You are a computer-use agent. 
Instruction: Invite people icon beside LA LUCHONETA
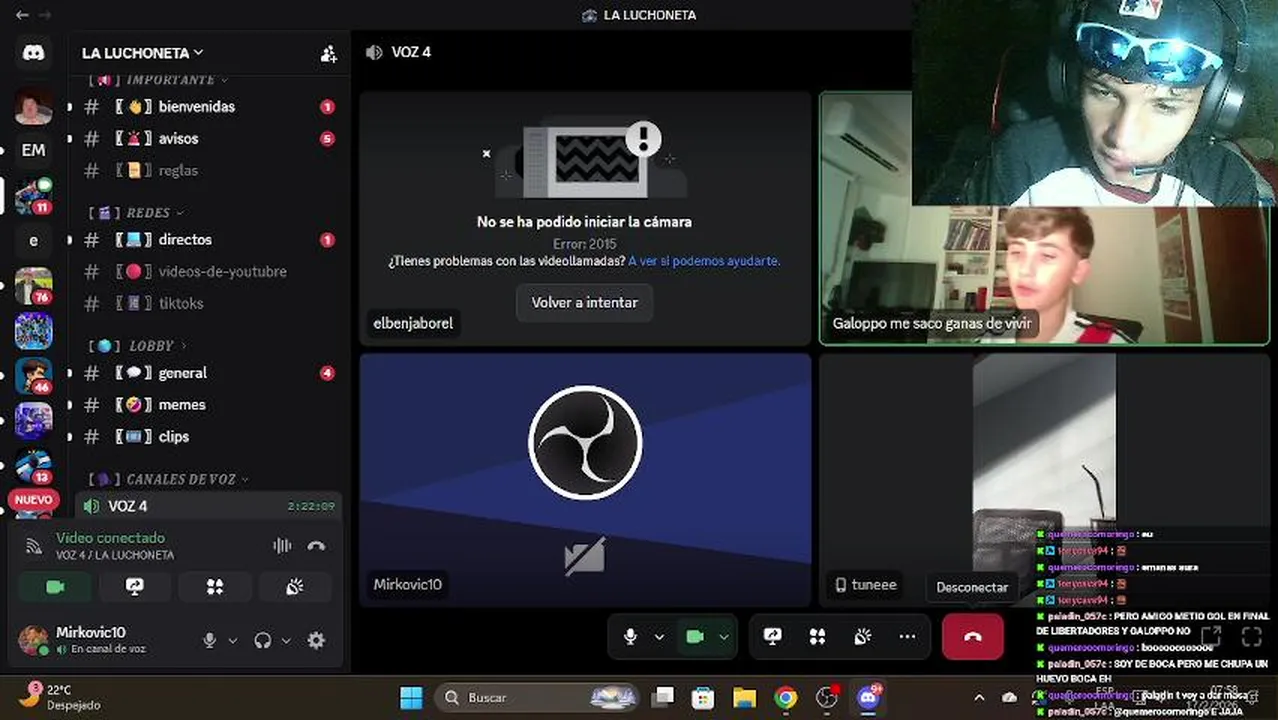(328, 54)
